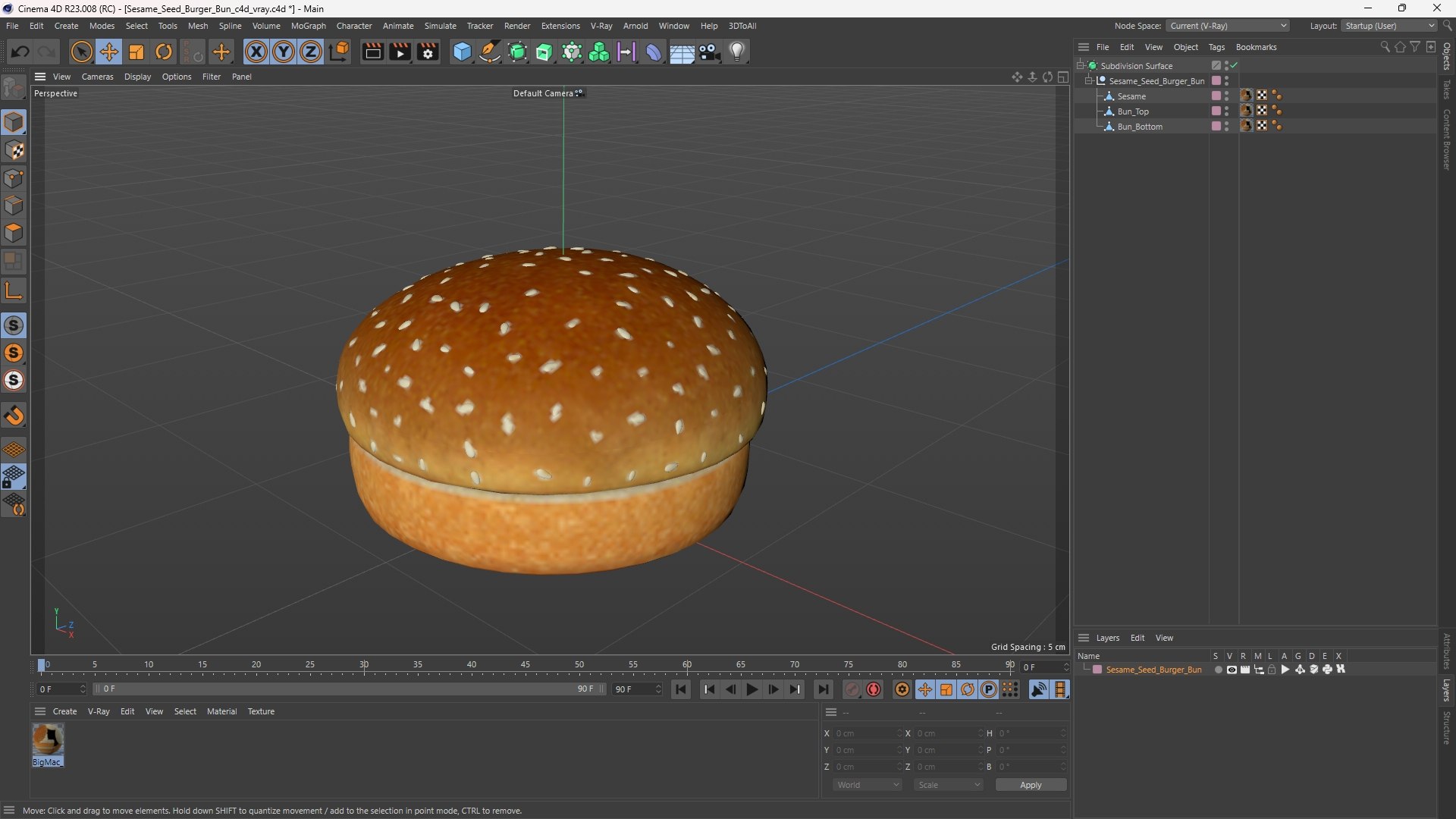Collapse the Subdivision Surface tree node

(1081, 66)
